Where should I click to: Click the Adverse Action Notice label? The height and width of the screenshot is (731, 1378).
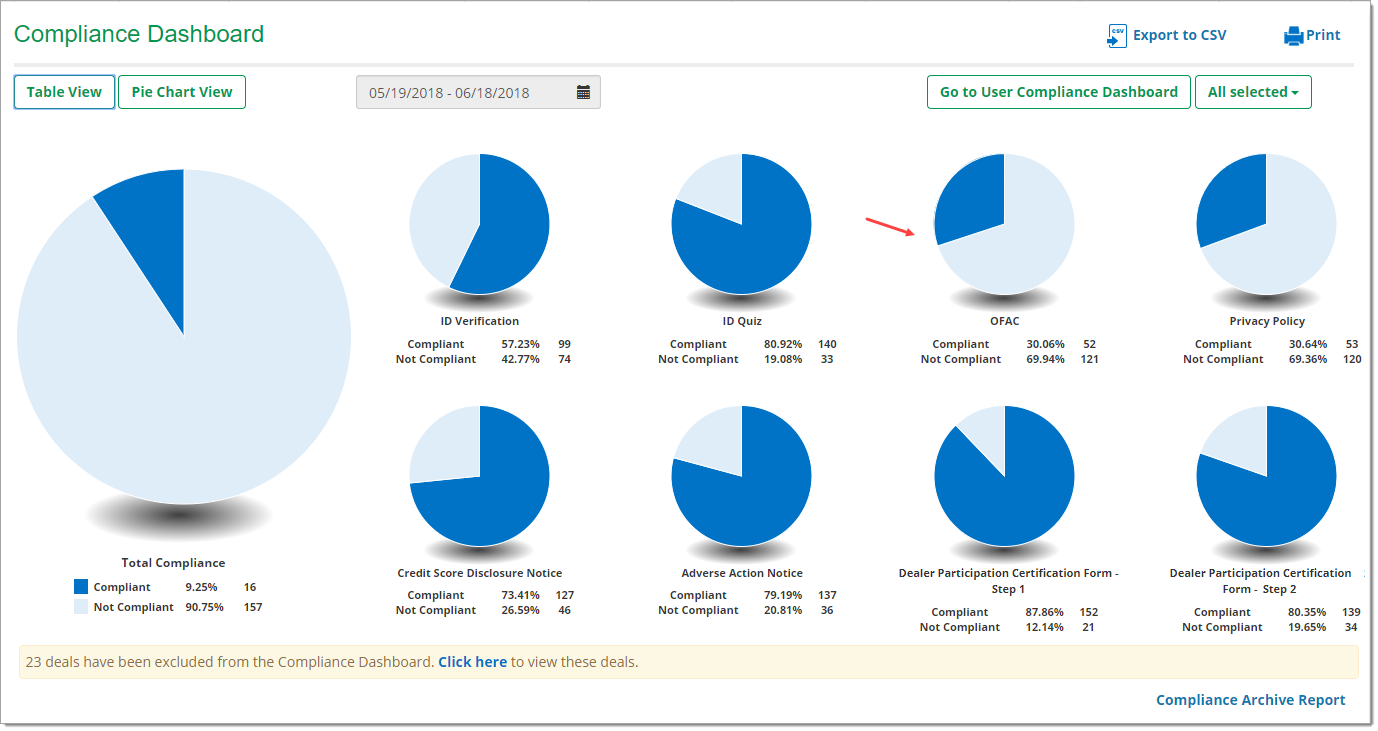[x=742, y=573]
